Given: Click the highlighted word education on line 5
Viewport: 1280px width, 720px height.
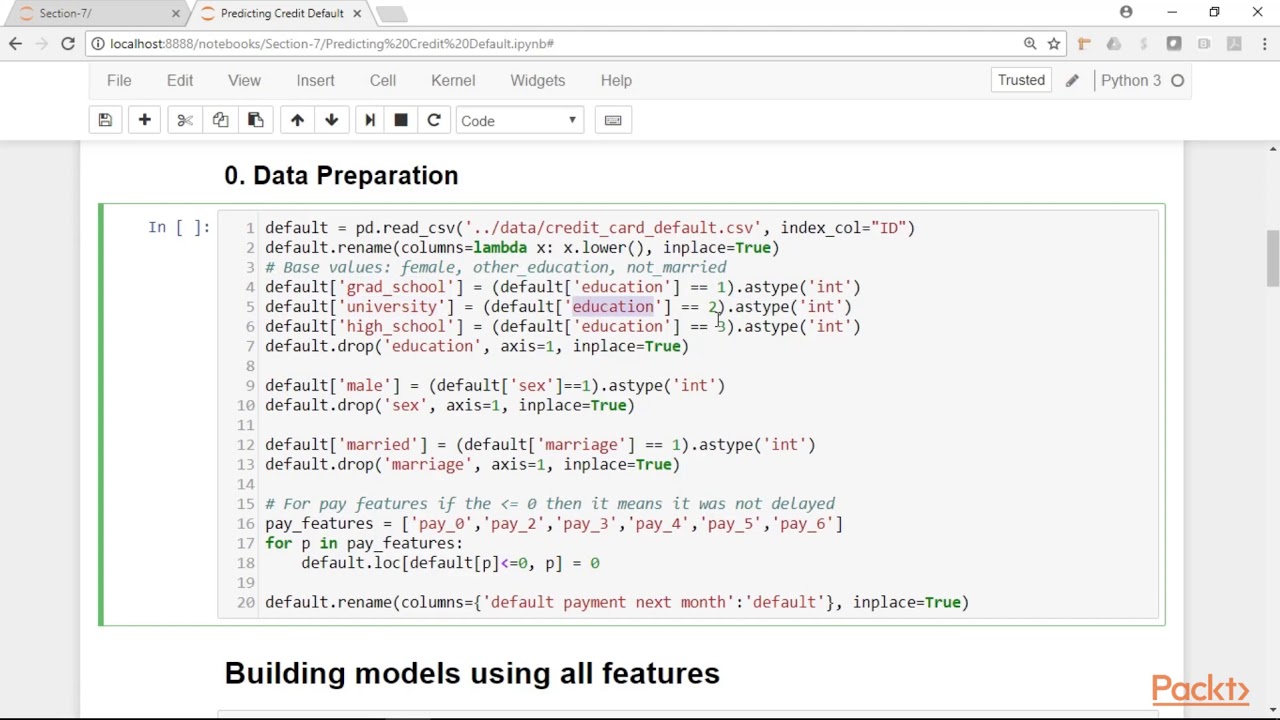Looking at the screenshot, I should click(x=613, y=307).
